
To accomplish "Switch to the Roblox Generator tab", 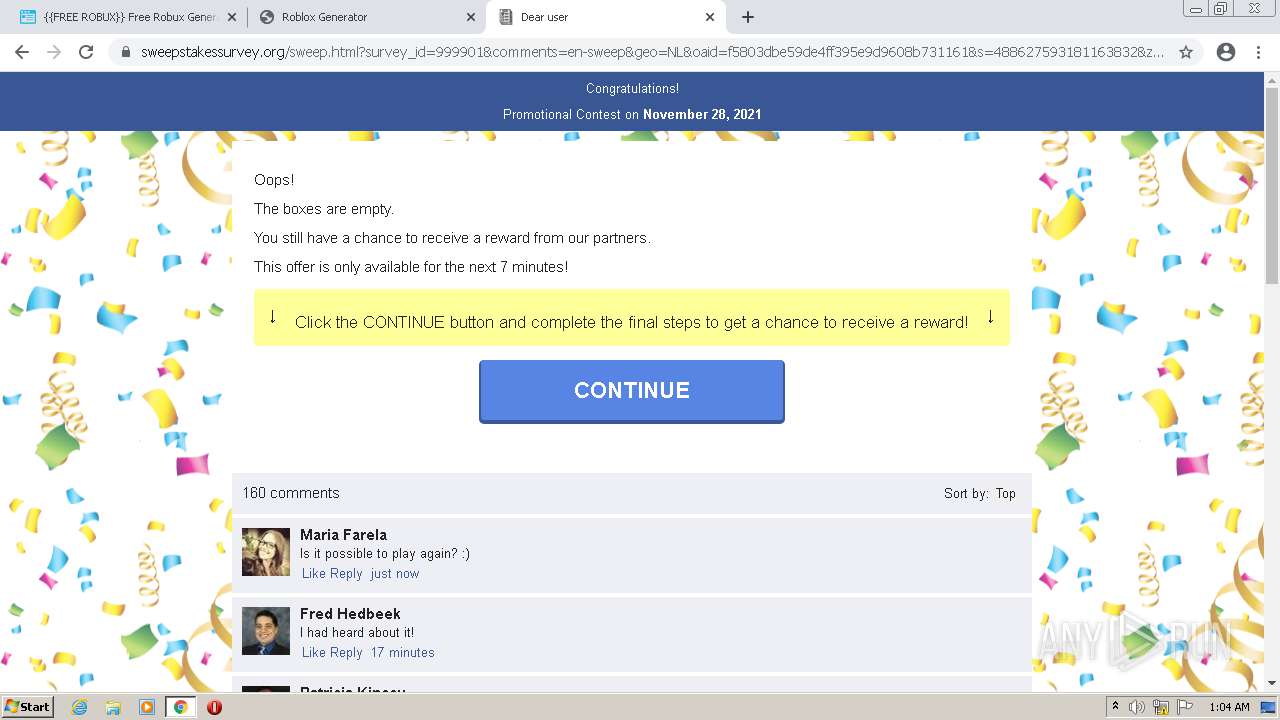I will coord(366,17).
